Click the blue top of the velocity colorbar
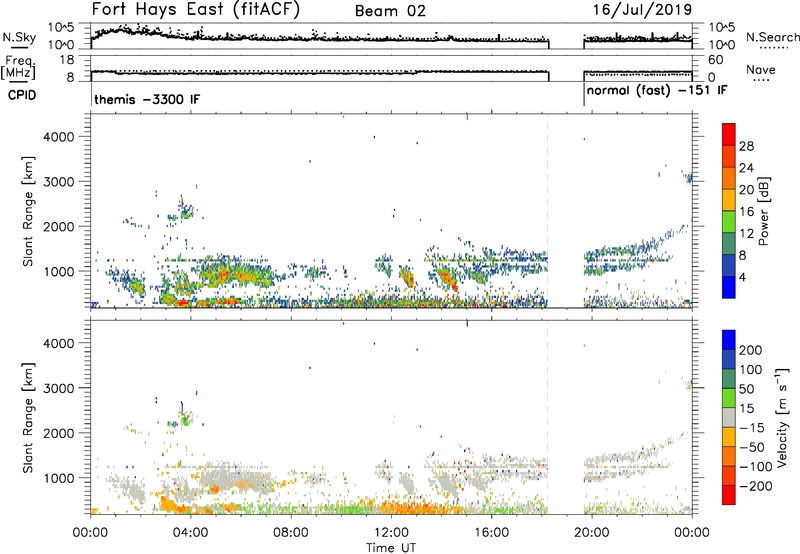 [x=729, y=340]
